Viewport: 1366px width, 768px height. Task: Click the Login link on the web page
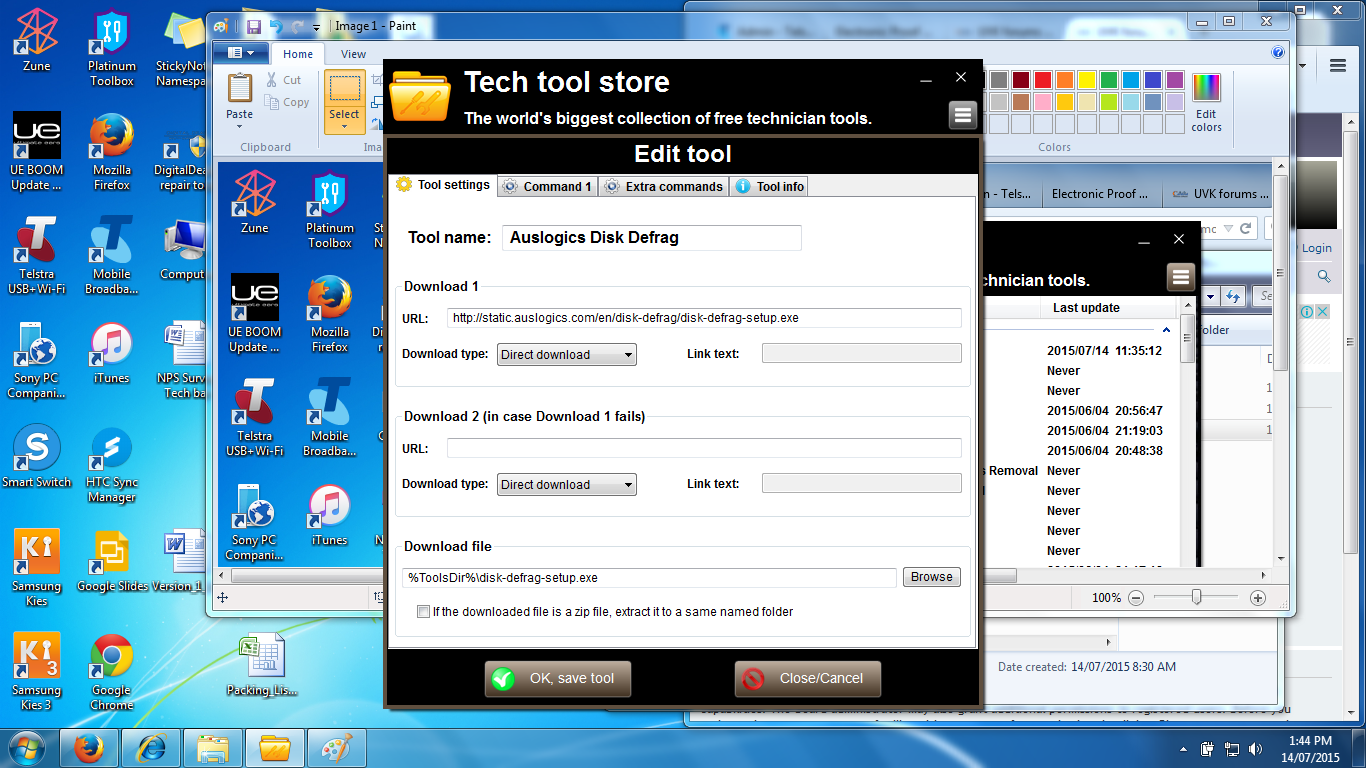coord(1316,248)
